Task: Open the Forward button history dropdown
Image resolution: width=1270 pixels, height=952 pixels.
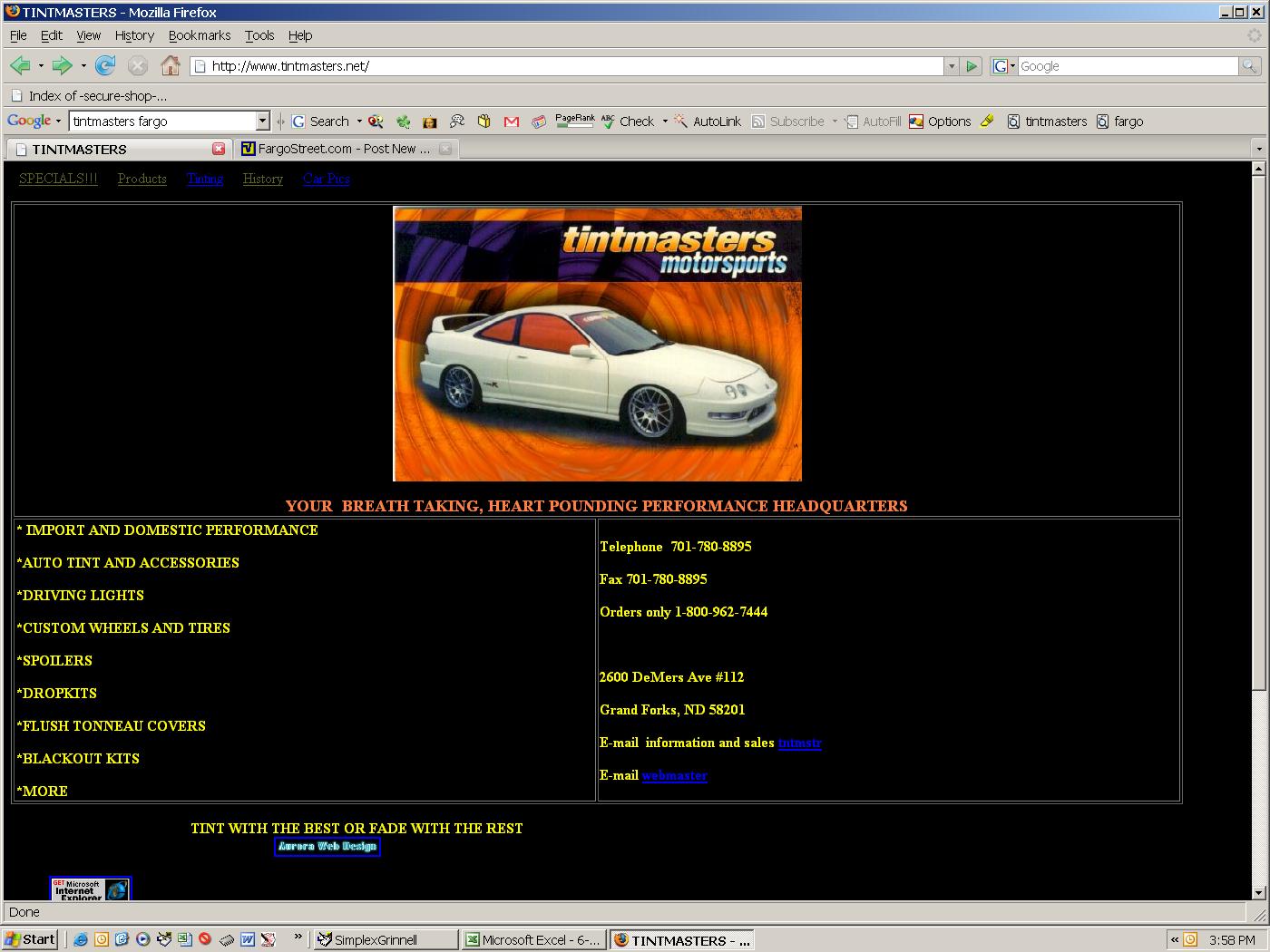Action: pyautogui.click(x=83, y=66)
